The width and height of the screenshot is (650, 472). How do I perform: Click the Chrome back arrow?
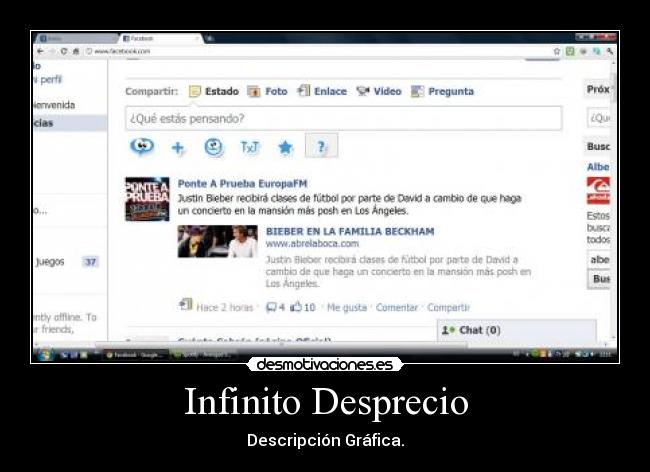click(40, 51)
